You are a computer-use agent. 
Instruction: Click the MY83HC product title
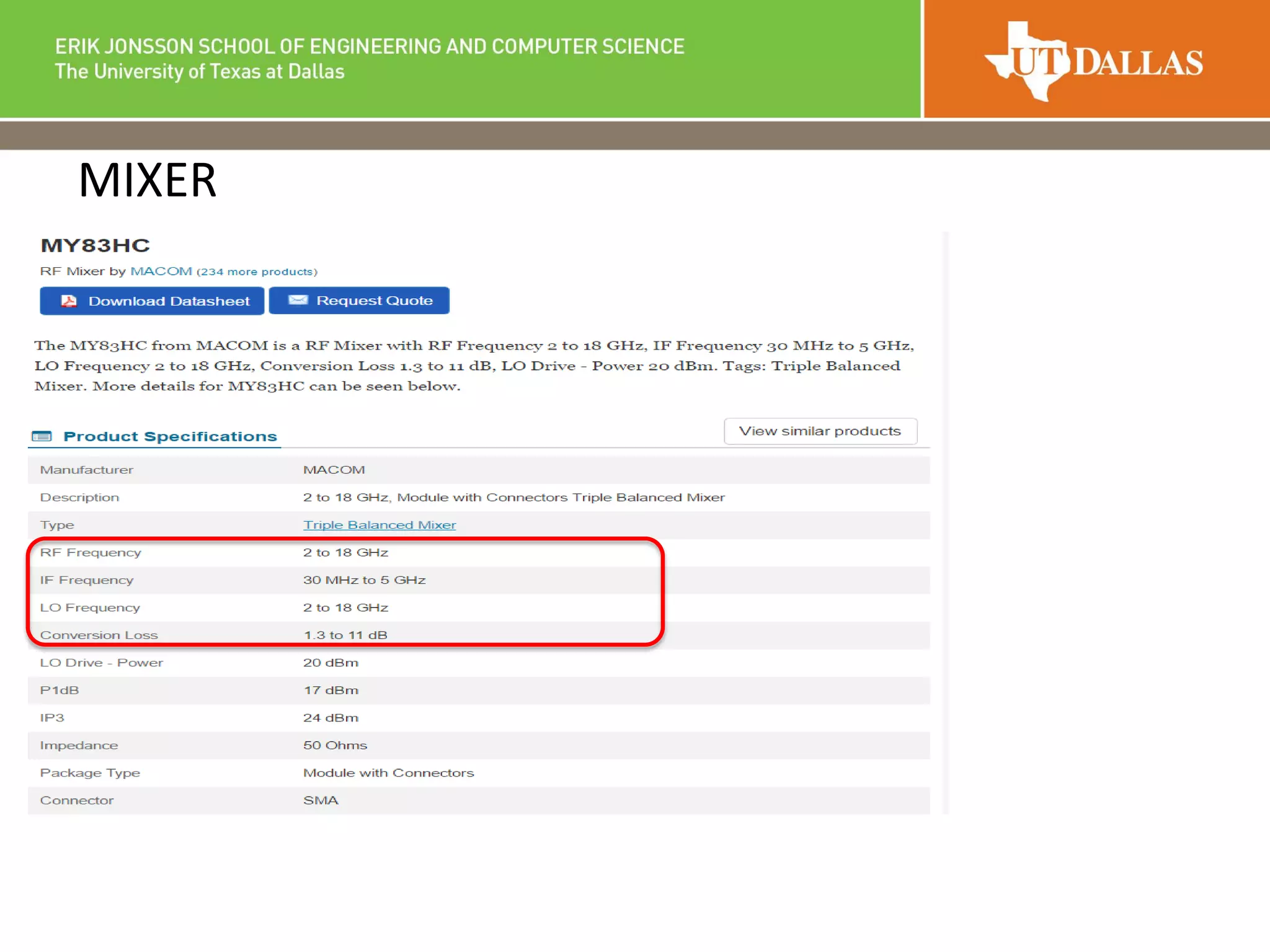click(95, 245)
